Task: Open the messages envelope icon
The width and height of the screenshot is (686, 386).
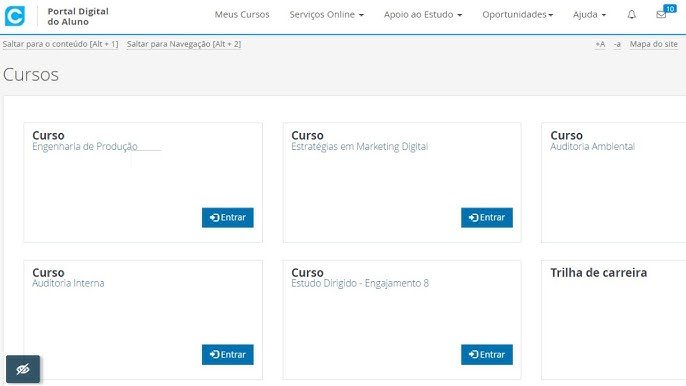Action: tap(661, 15)
